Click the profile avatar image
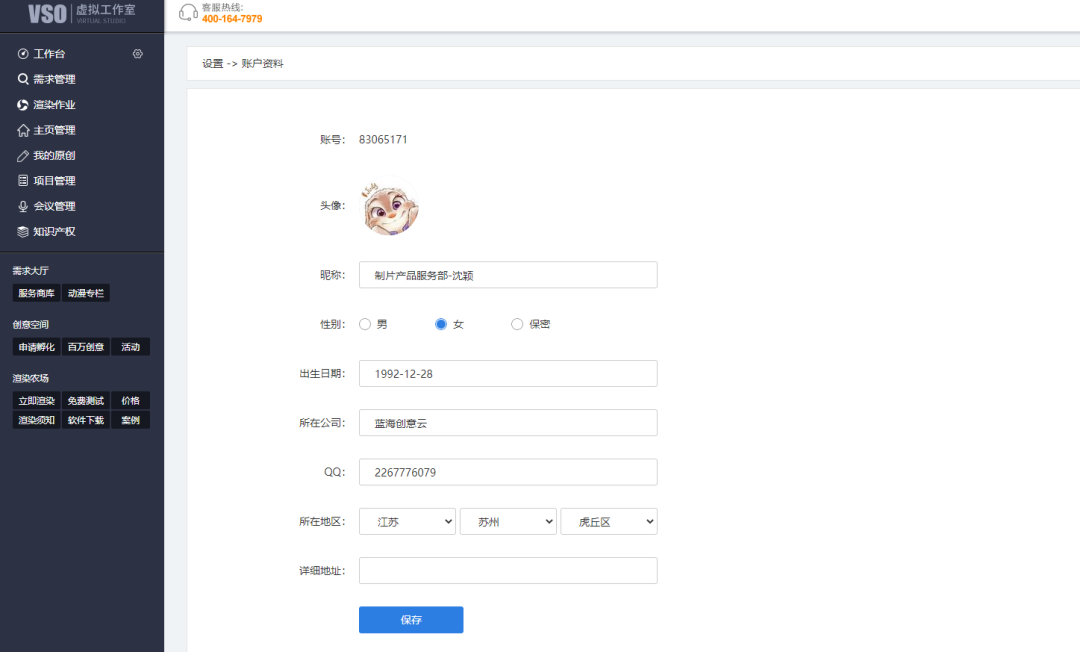The height and width of the screenshot is (652, 1080). coord(390,208)
